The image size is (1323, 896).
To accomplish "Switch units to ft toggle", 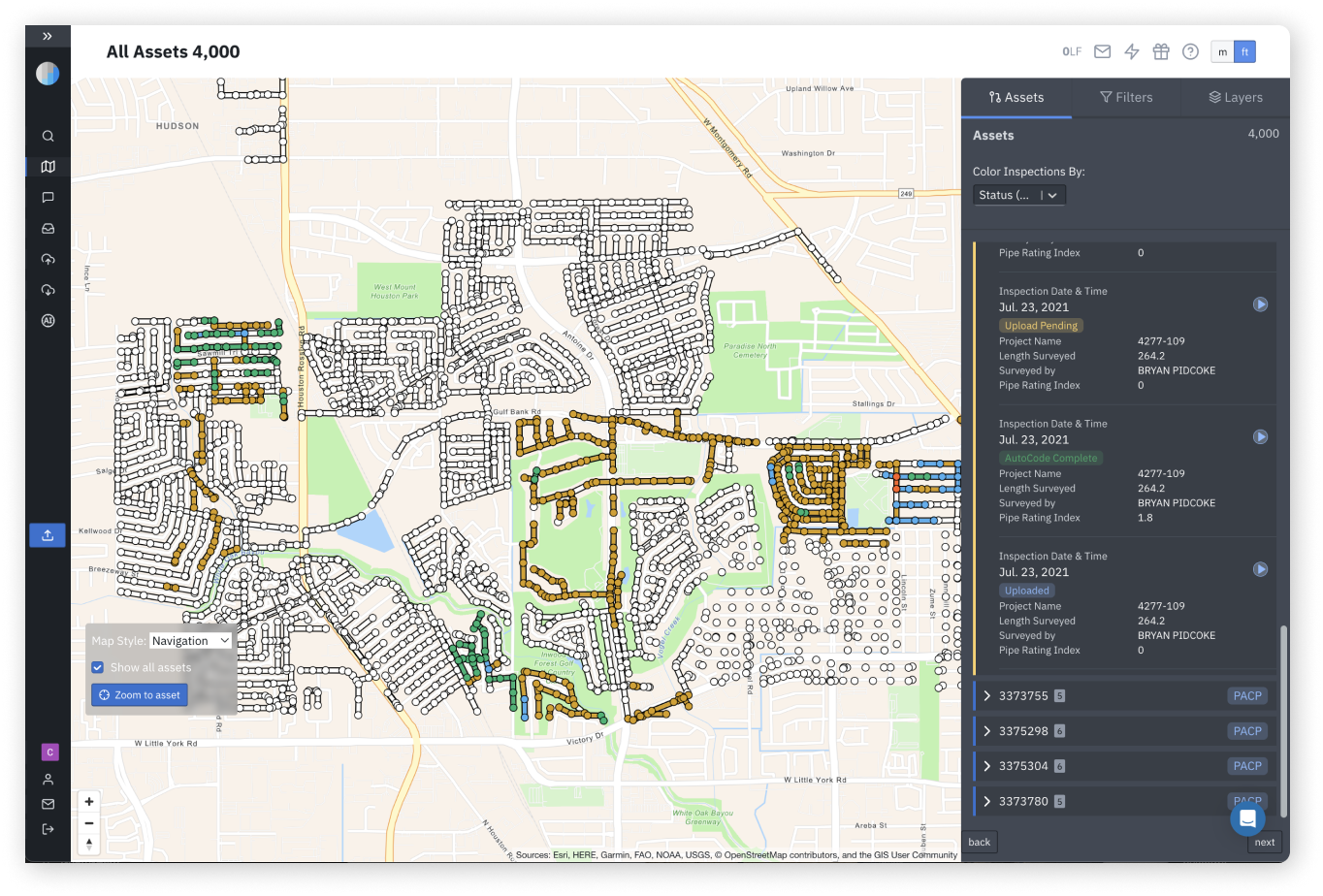I will pos(1244,51).
